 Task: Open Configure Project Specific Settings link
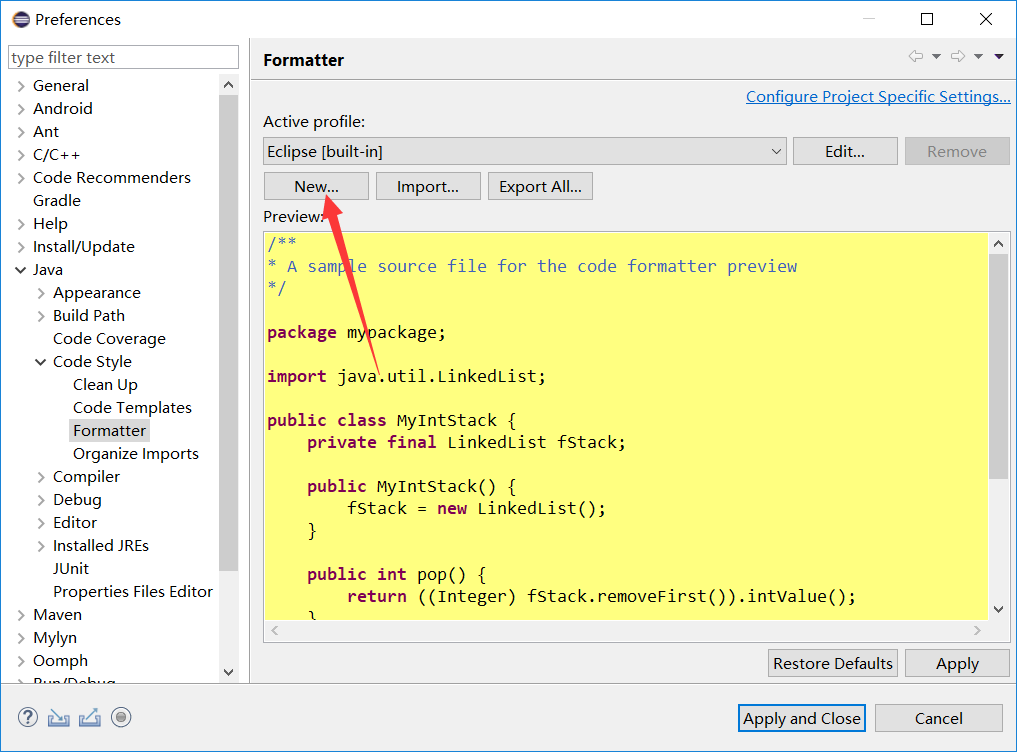tap(878, 97)
